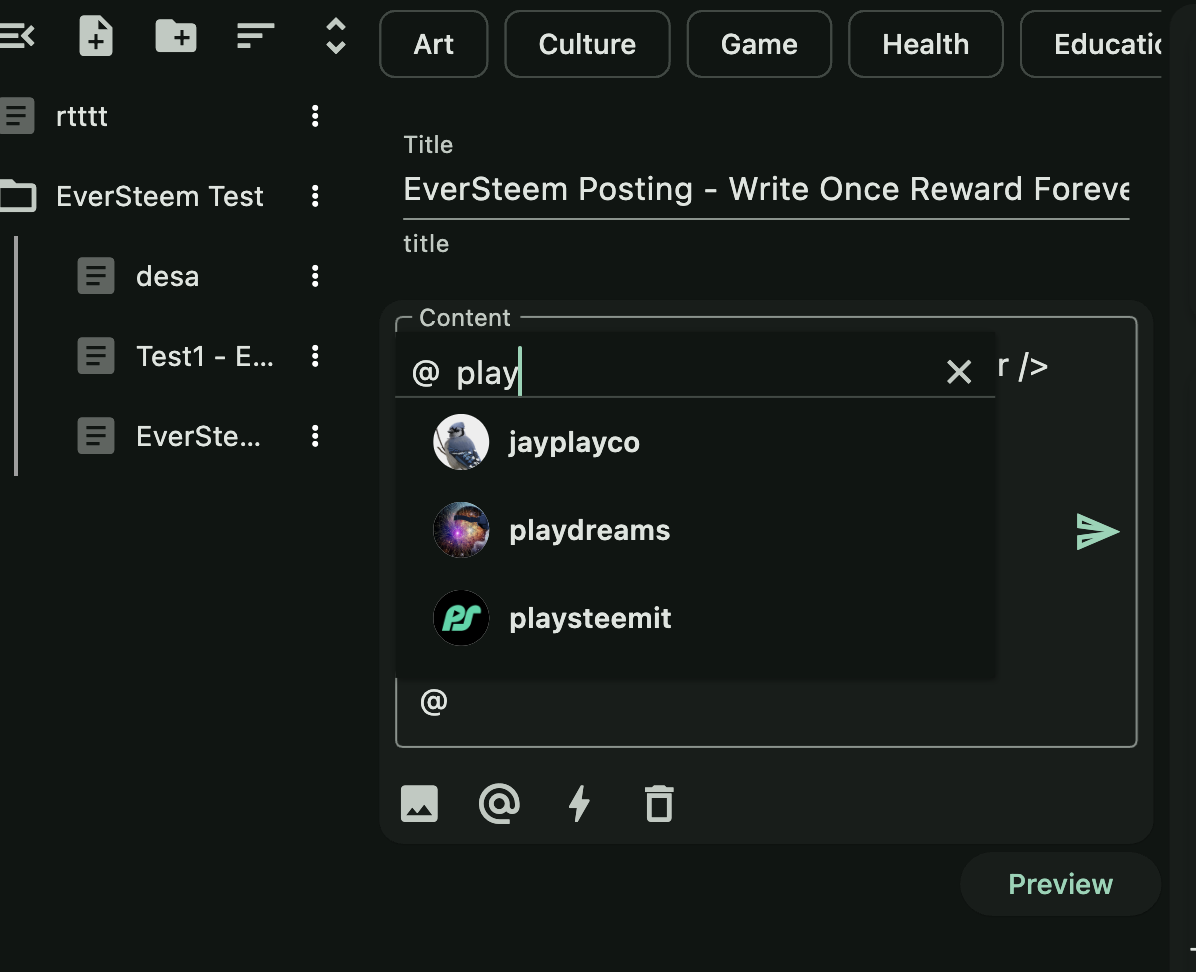Delete content using the trash icon

660,803
